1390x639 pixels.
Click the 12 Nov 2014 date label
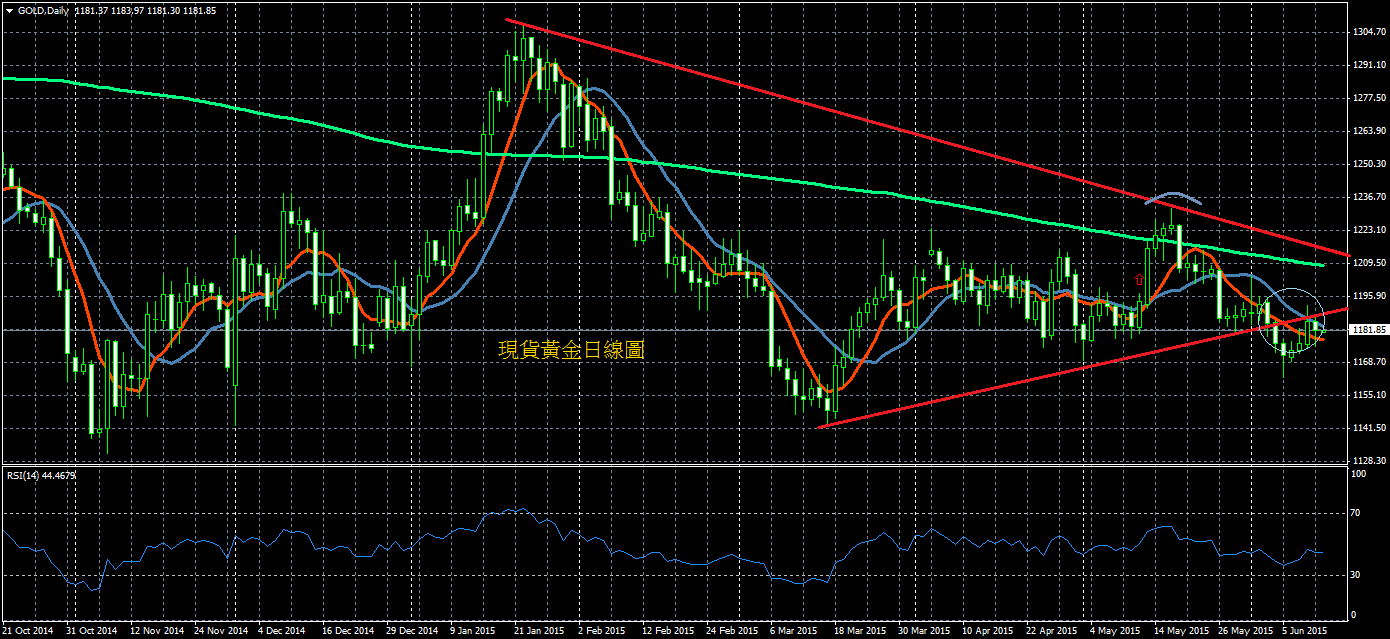click(155, 631)
